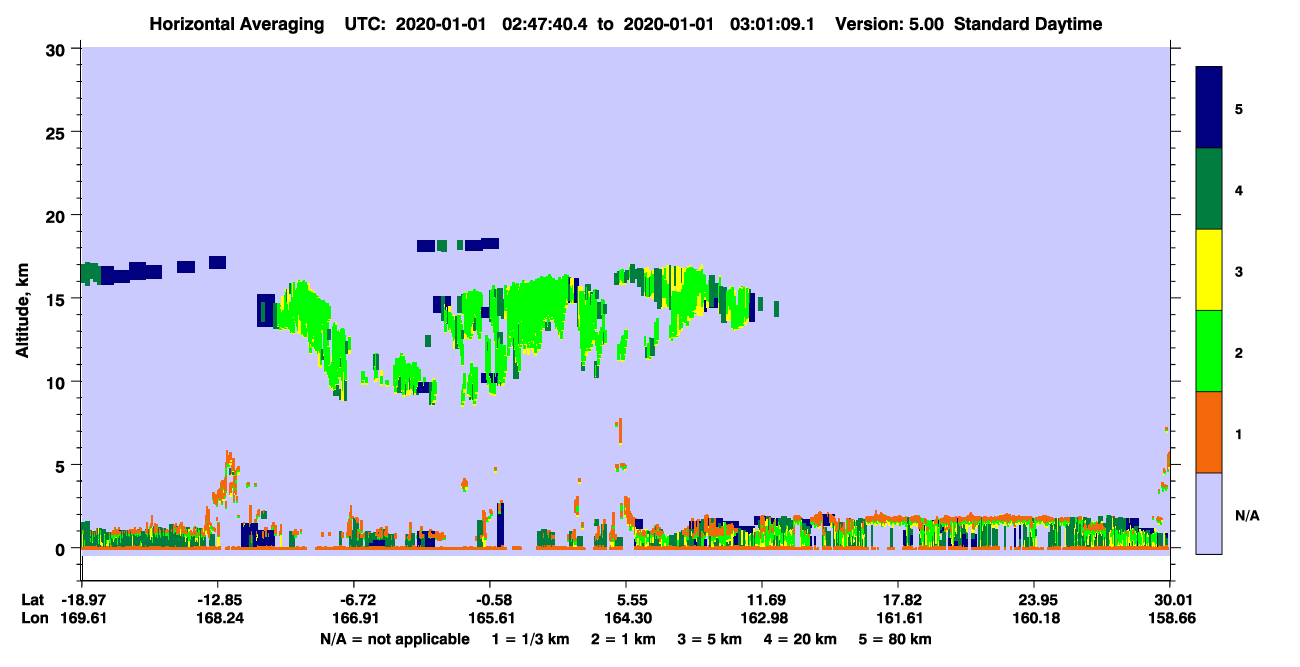Click 'Standard Daytime' in the title

[x=1028, y=24]
